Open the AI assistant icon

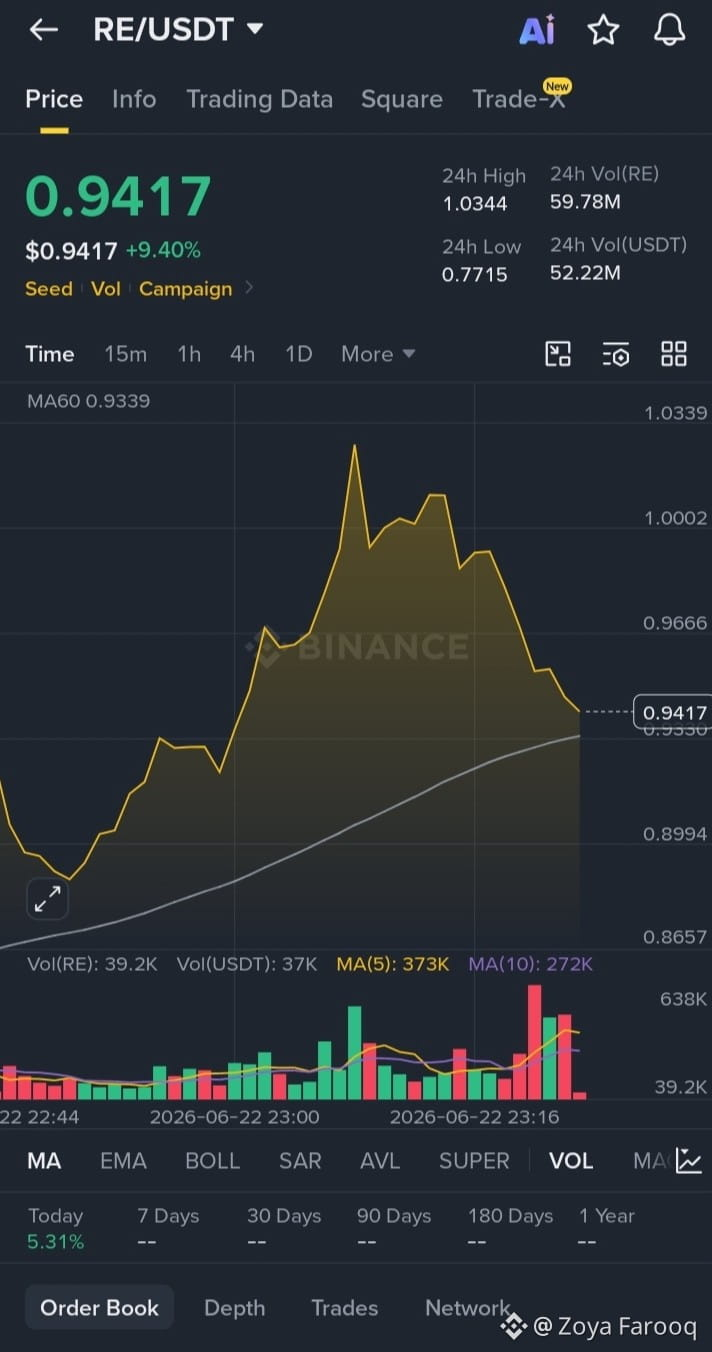(537, 30)
